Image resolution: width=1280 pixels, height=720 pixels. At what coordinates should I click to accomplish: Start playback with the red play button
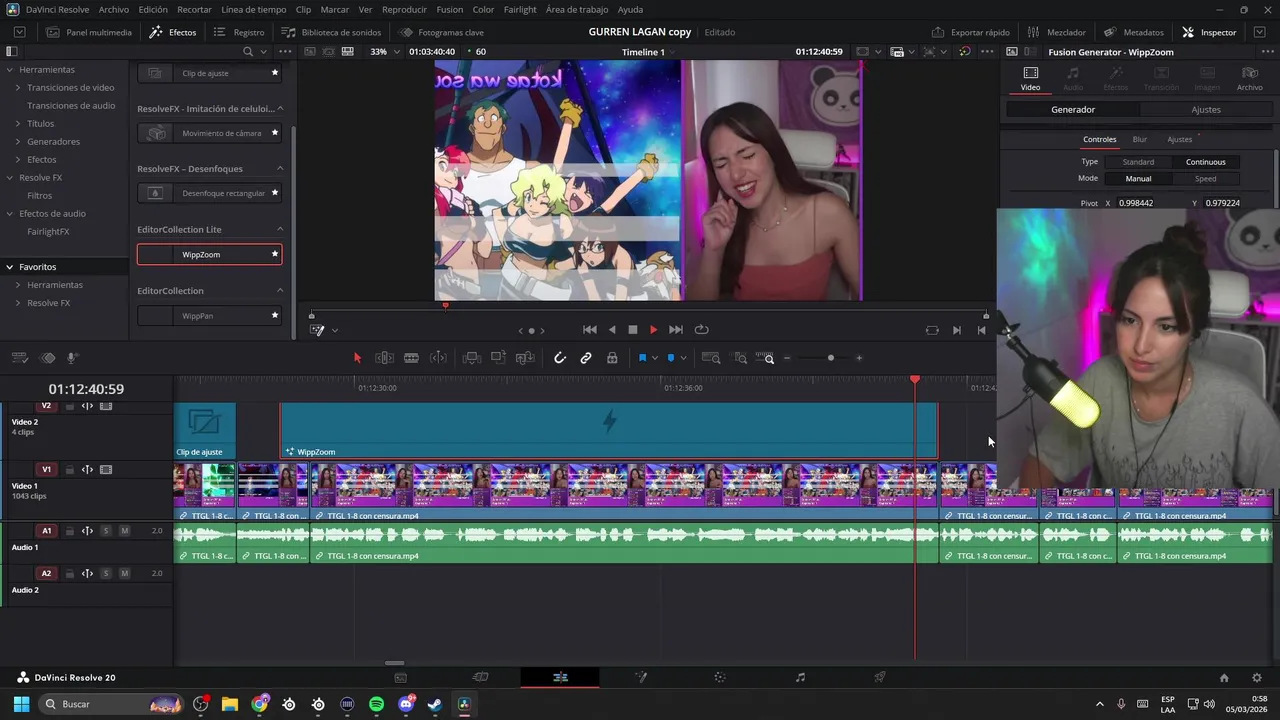[654, 330]
